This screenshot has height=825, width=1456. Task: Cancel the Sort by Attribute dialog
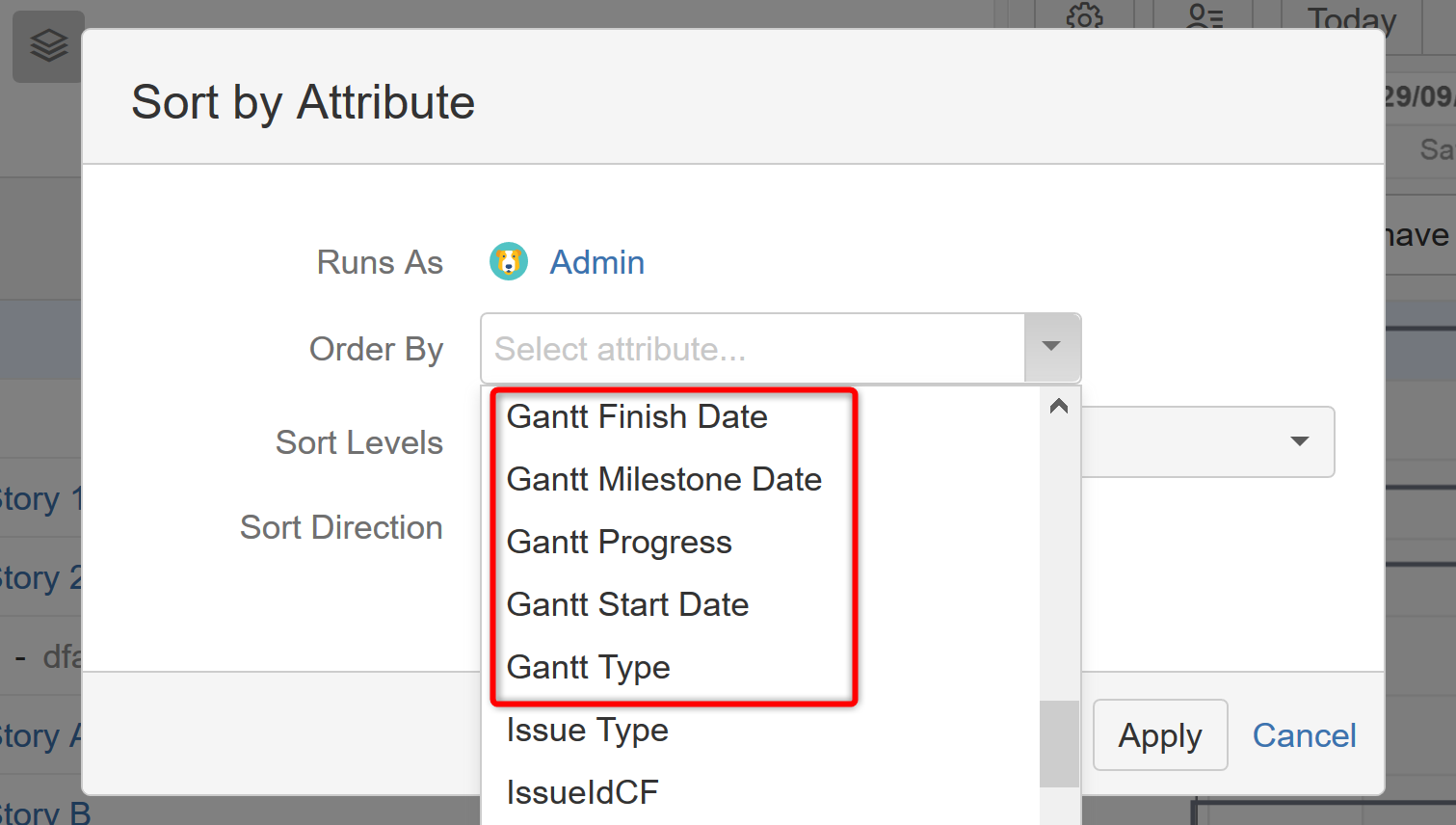(x=1304, y=734)
